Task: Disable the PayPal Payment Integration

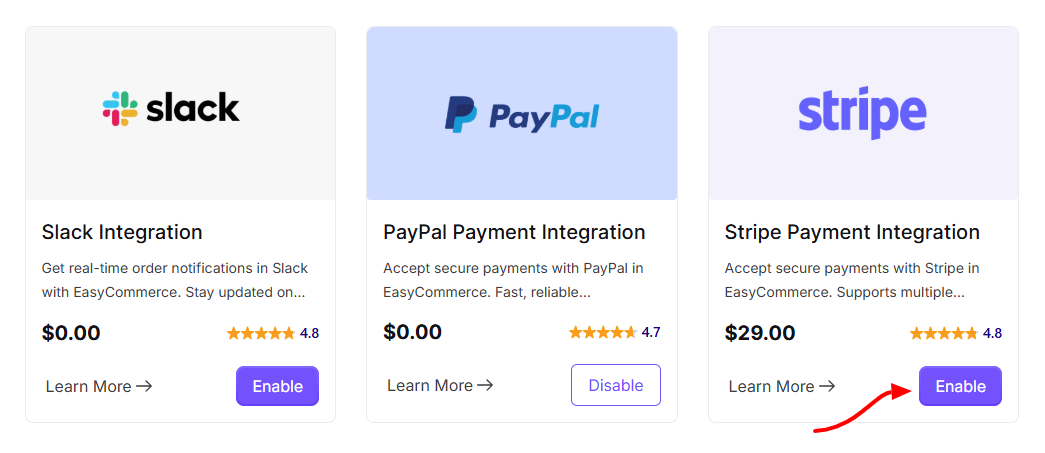Action: coord(616,385)
